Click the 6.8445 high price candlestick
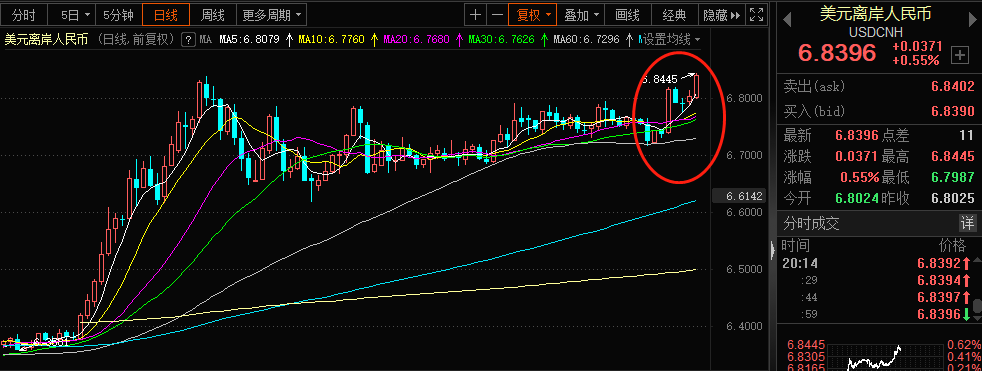 pyautogui.click(x=697, y=86)
